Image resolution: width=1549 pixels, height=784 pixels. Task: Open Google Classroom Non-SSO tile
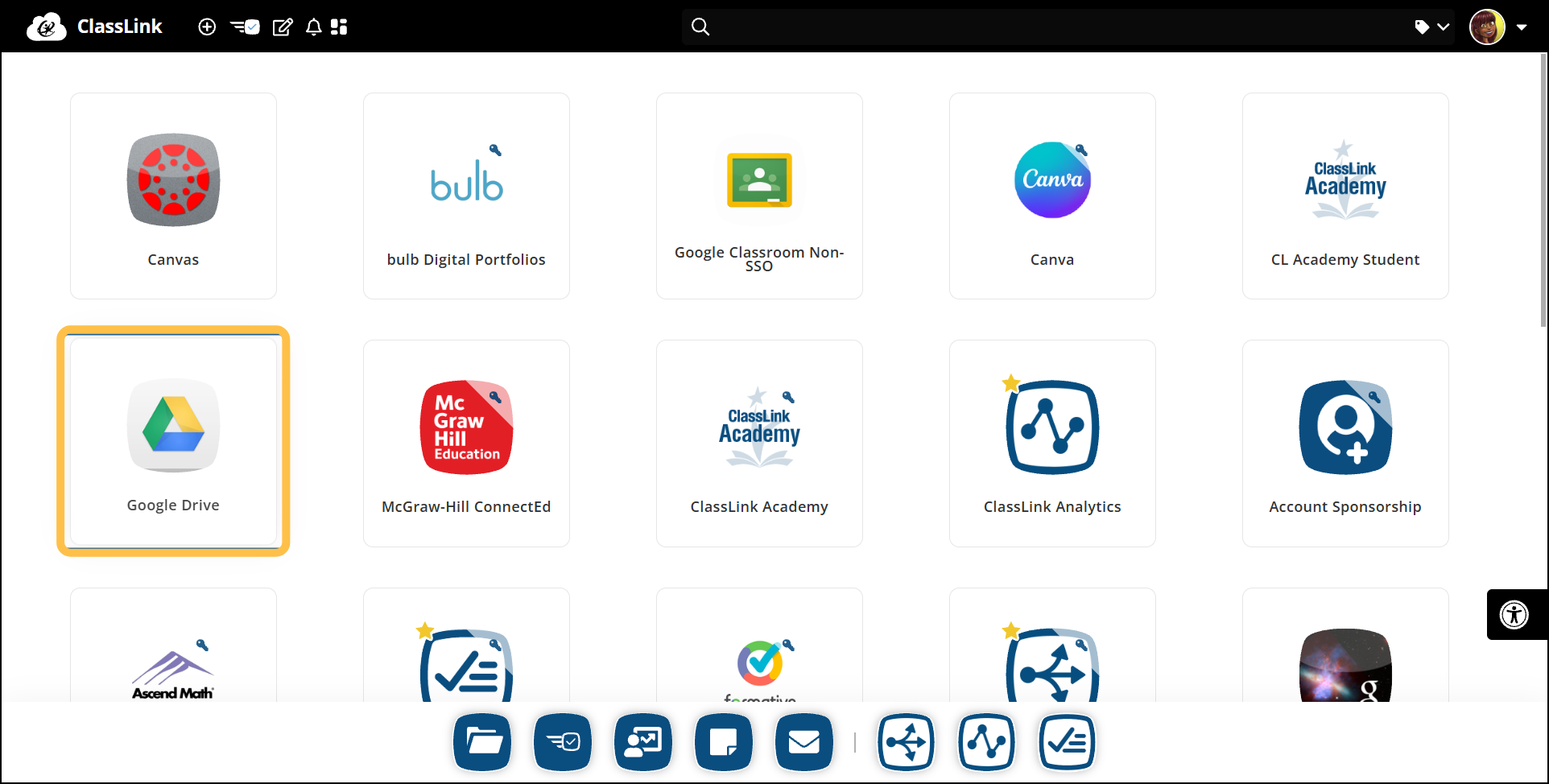pos(759,196)
